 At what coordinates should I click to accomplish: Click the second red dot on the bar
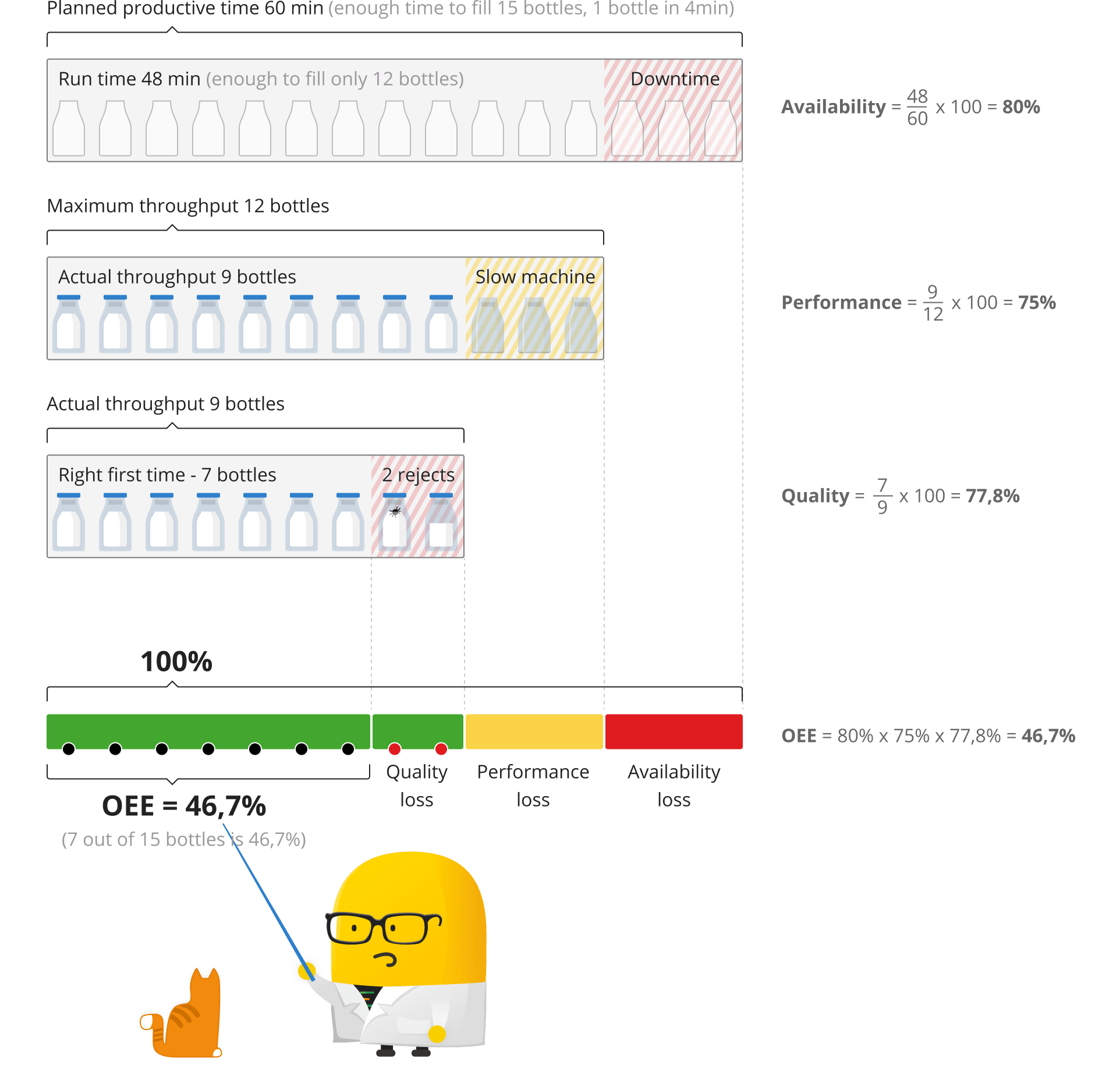coord(441,749)
